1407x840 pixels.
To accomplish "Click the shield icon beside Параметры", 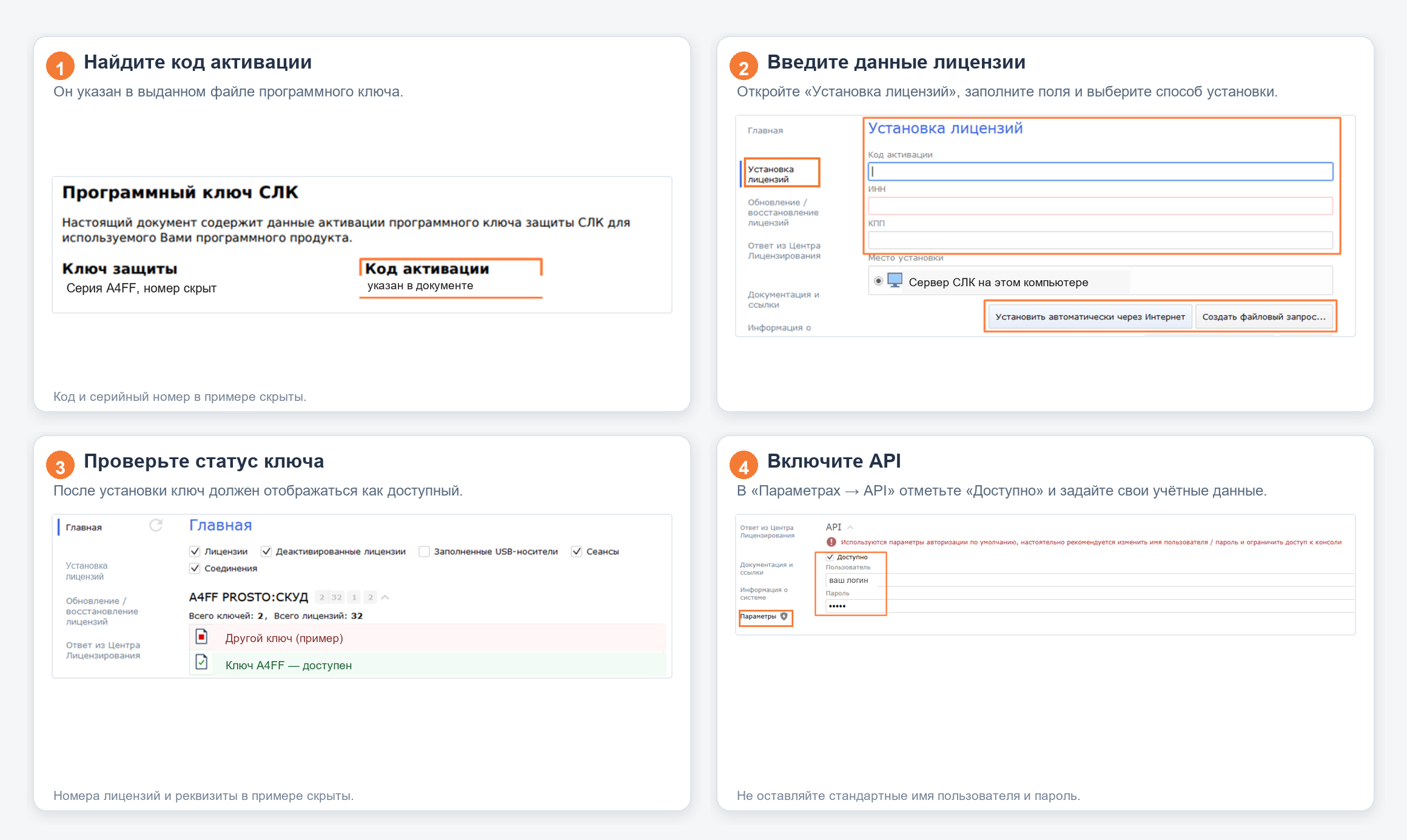I will tap(784, 616).
